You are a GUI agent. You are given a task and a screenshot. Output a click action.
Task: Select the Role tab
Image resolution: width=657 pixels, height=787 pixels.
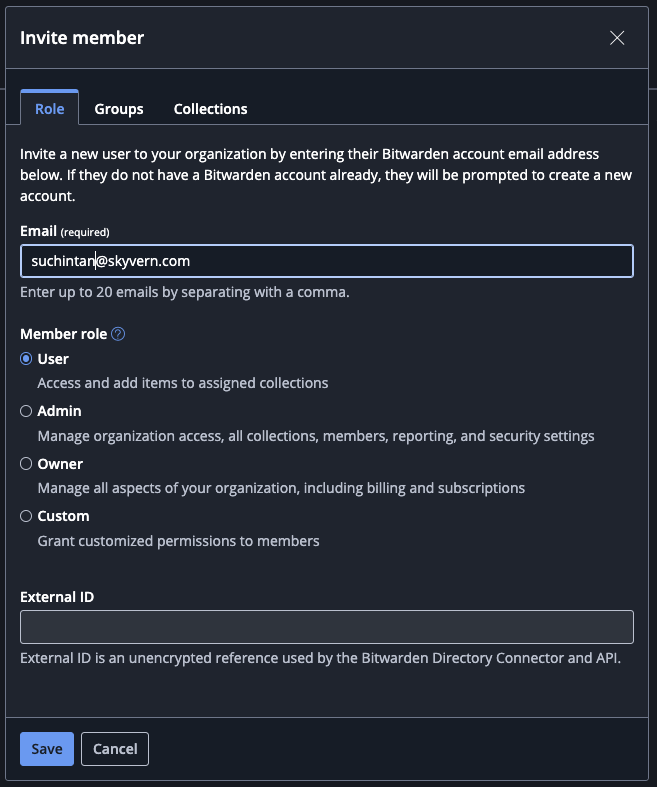pos(50,109)
